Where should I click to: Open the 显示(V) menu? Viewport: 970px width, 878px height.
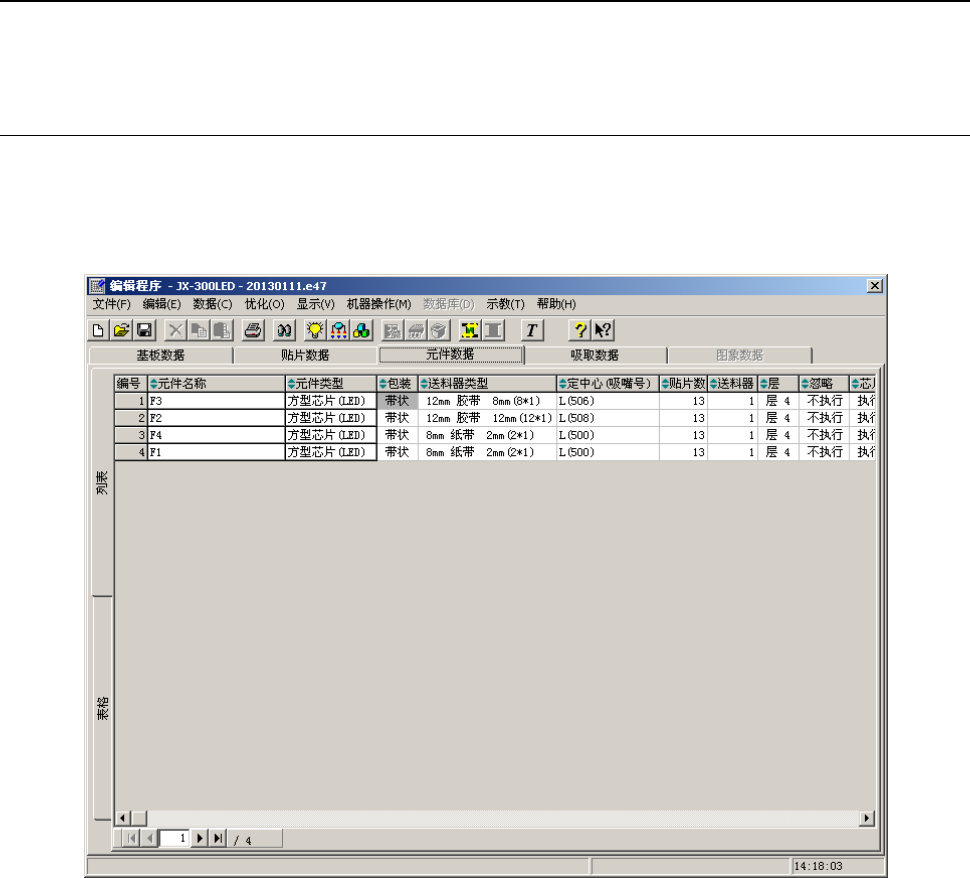tap(315, 304)
